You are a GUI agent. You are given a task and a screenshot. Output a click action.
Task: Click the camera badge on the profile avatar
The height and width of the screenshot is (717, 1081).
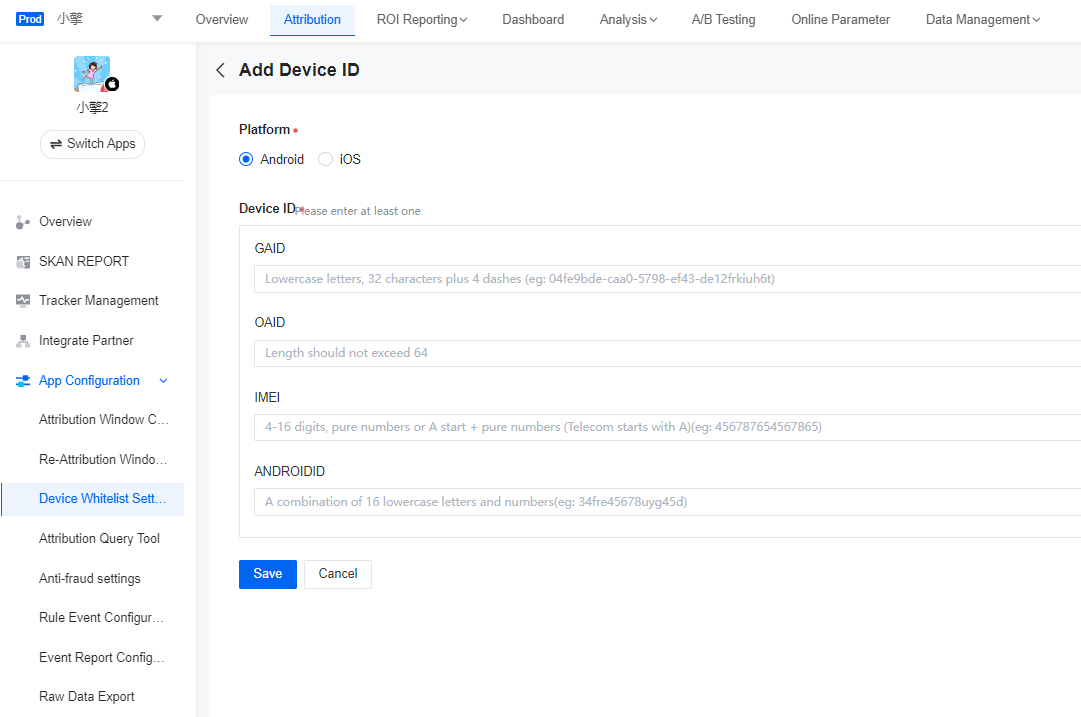[x=112, y=84]
